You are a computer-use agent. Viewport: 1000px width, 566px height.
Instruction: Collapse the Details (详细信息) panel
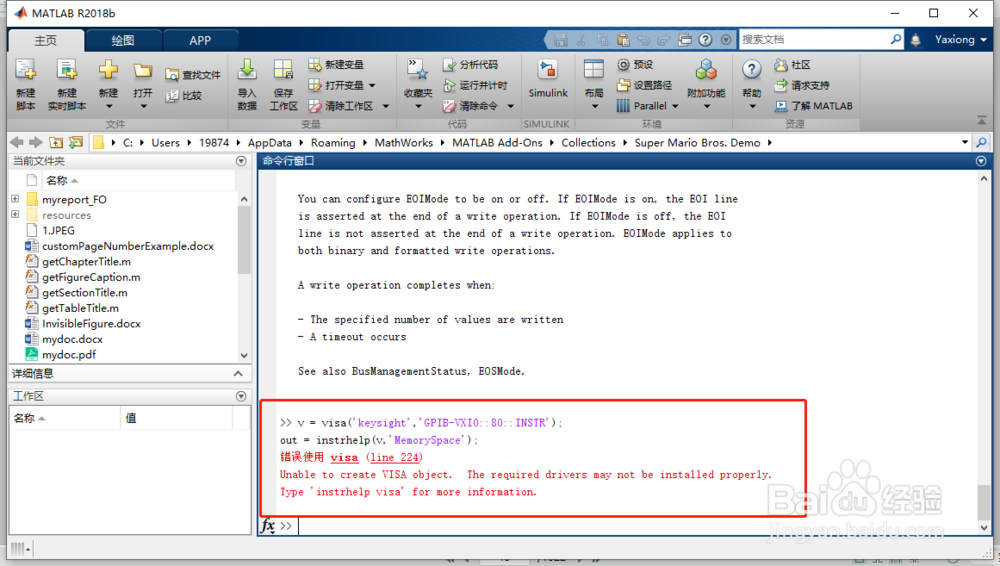(x=238, y=373)
